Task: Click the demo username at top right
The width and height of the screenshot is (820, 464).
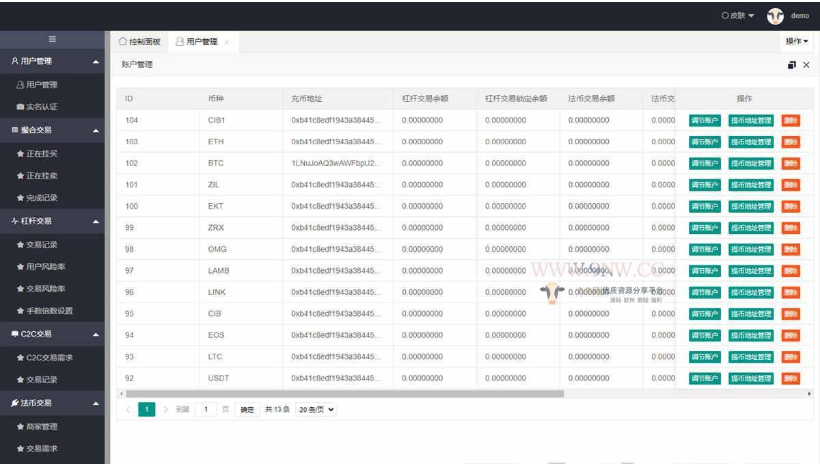Action: tap(800, 16)
